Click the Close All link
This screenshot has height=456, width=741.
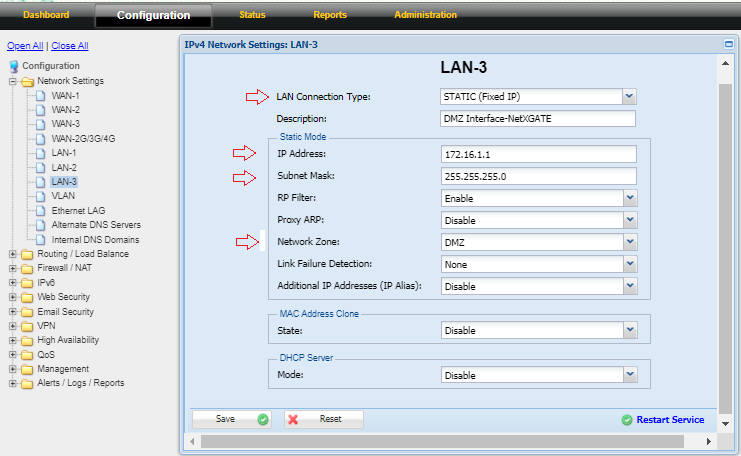(70, 46)
